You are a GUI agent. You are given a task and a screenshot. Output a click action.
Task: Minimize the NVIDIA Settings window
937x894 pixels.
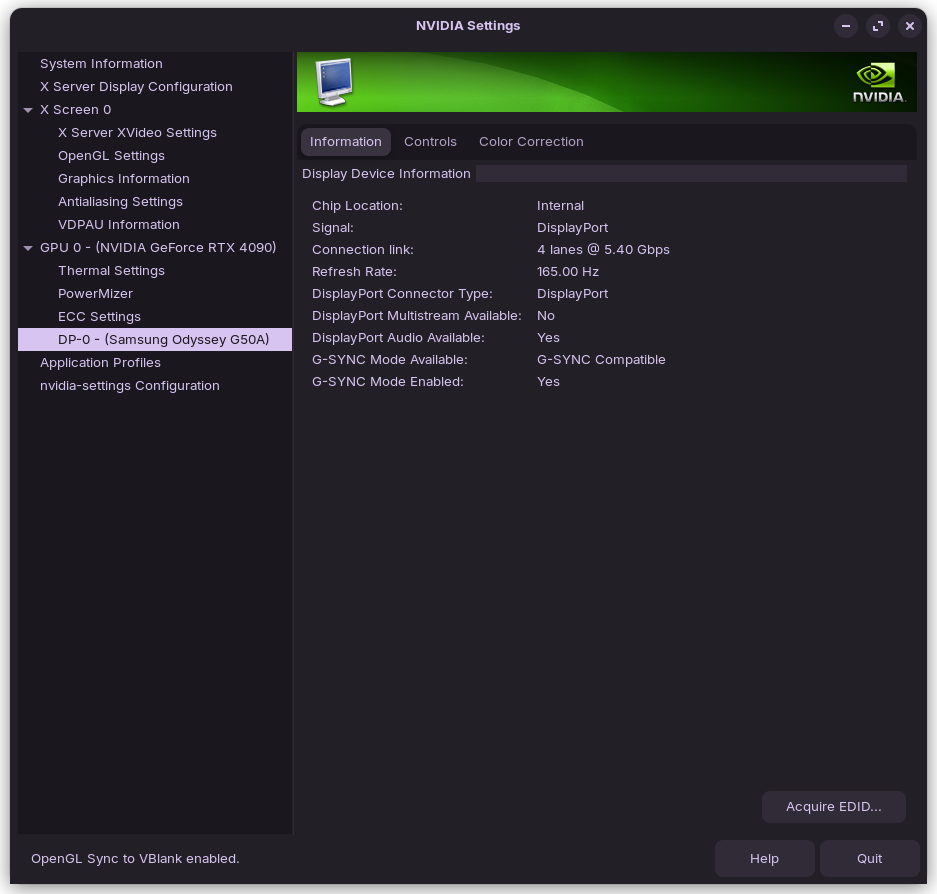tap(846, 26)
